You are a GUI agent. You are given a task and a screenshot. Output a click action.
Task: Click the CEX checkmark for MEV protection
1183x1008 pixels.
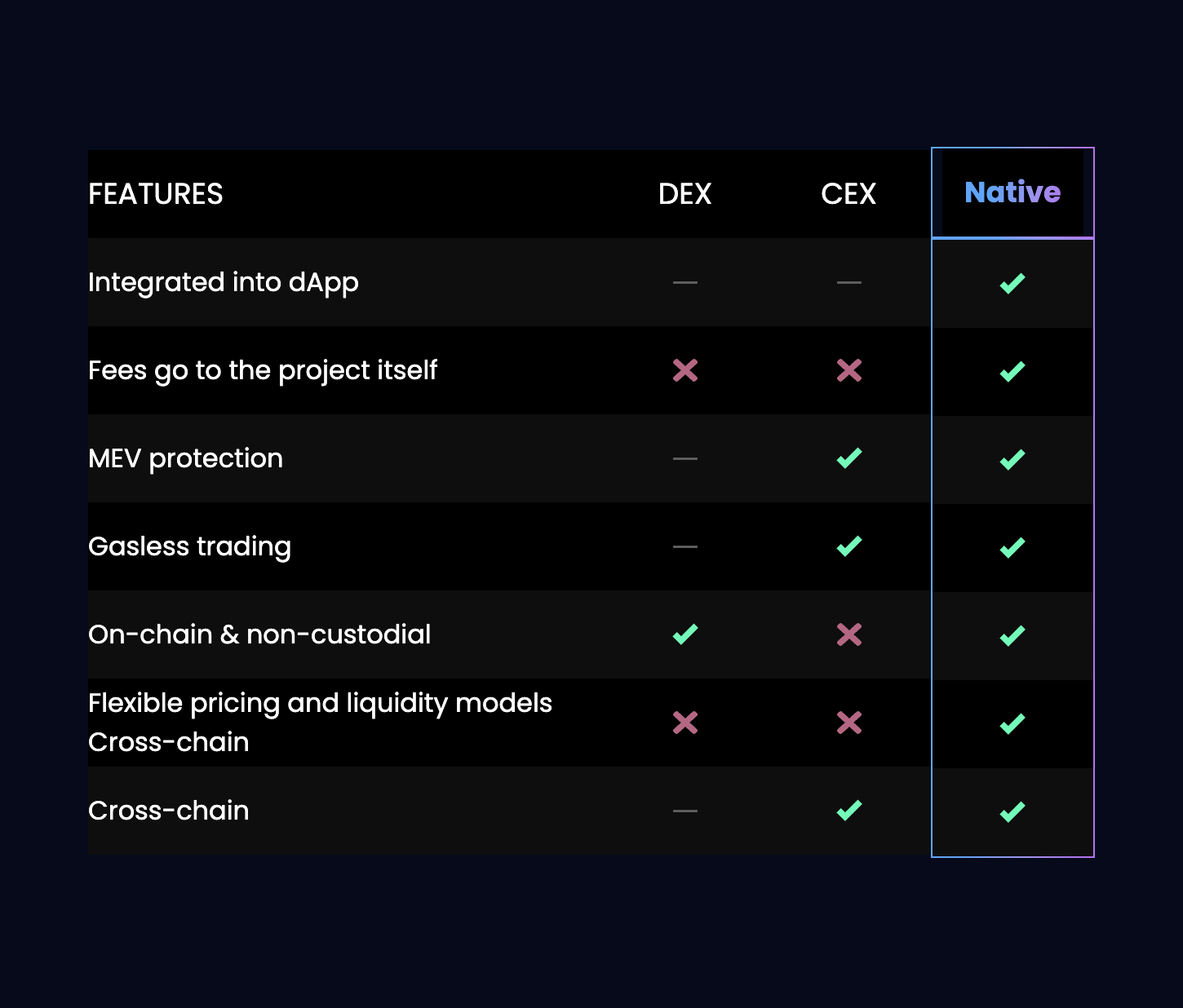849,458
